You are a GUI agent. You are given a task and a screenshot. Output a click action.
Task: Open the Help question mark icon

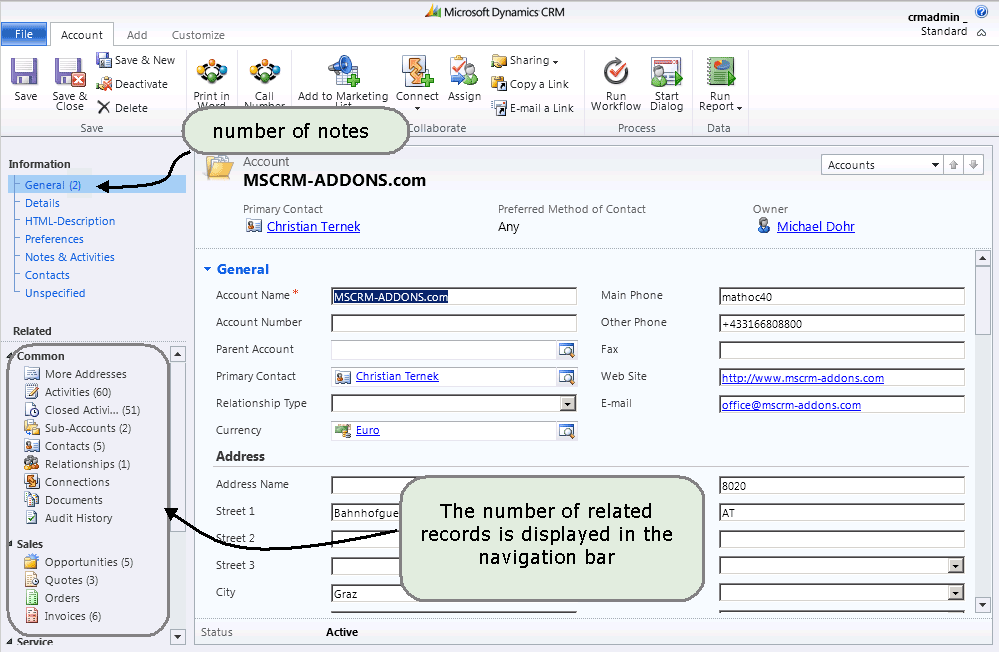coord(980,10)
